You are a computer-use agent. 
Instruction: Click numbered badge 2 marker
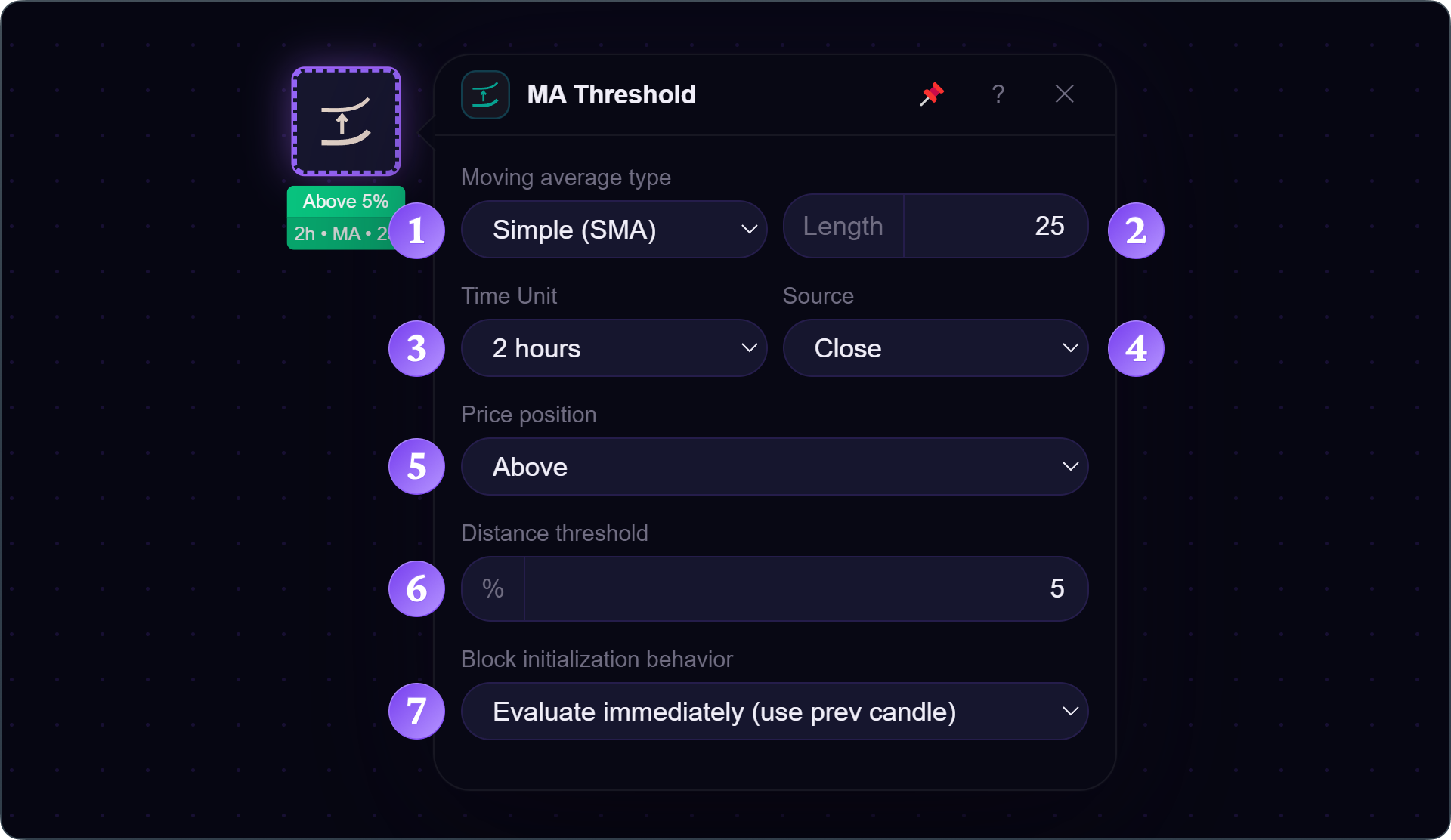(x=1136, y=230)
